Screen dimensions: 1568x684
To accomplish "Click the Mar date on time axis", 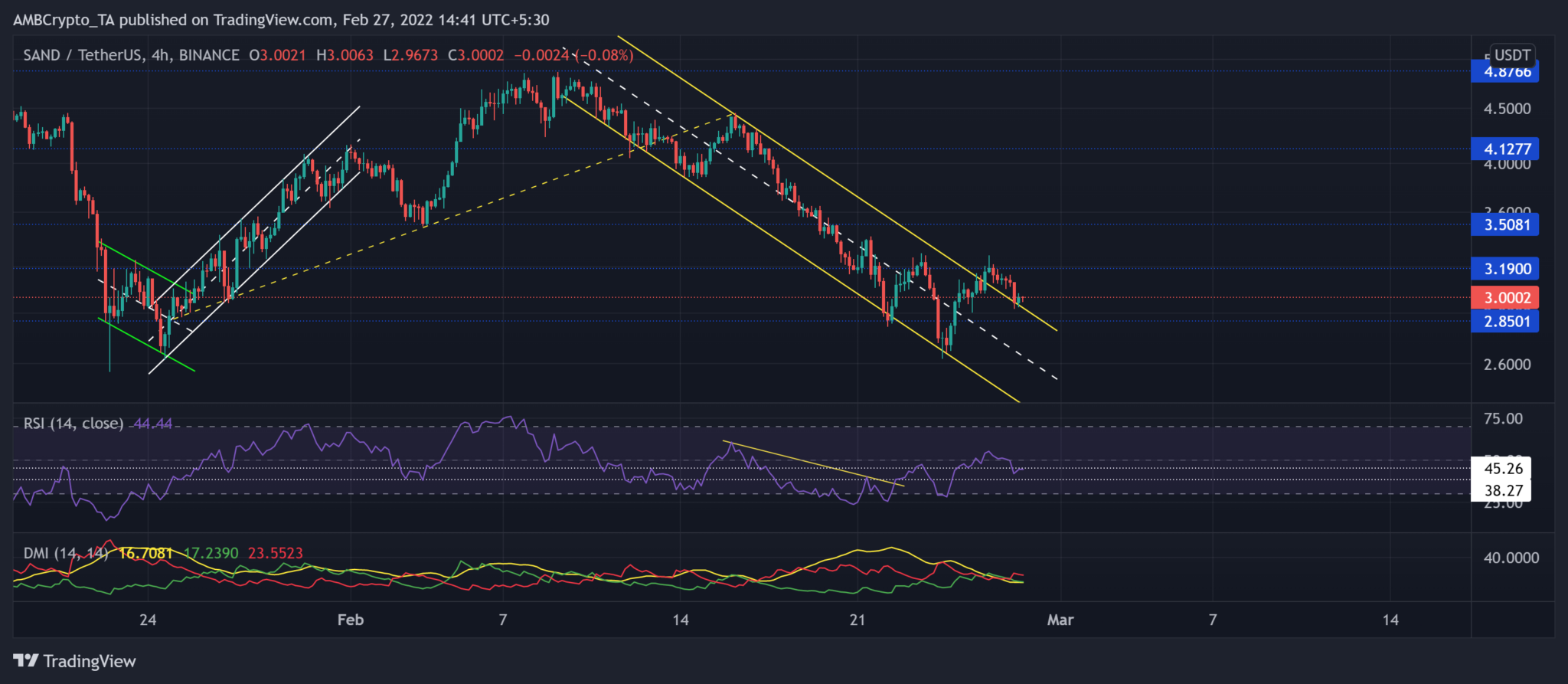I will pyautogui.click(x=1060, y=620).
